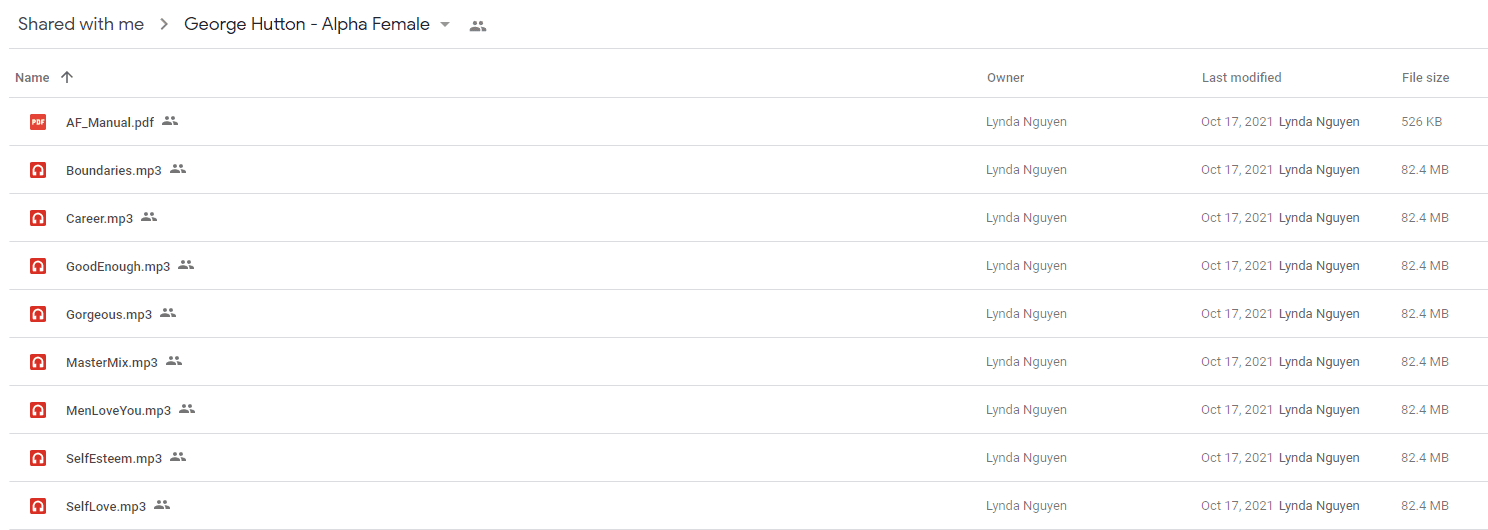Select the AF_Manual.pdf file name

click(x=110, y=122)
